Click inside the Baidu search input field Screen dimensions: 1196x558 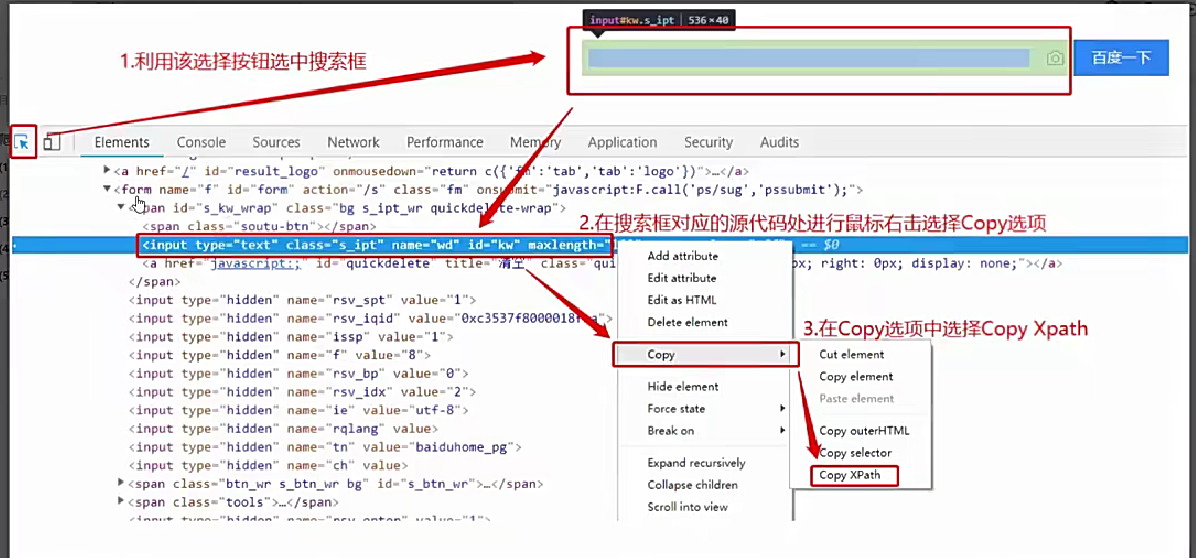[x=808, y=59]
